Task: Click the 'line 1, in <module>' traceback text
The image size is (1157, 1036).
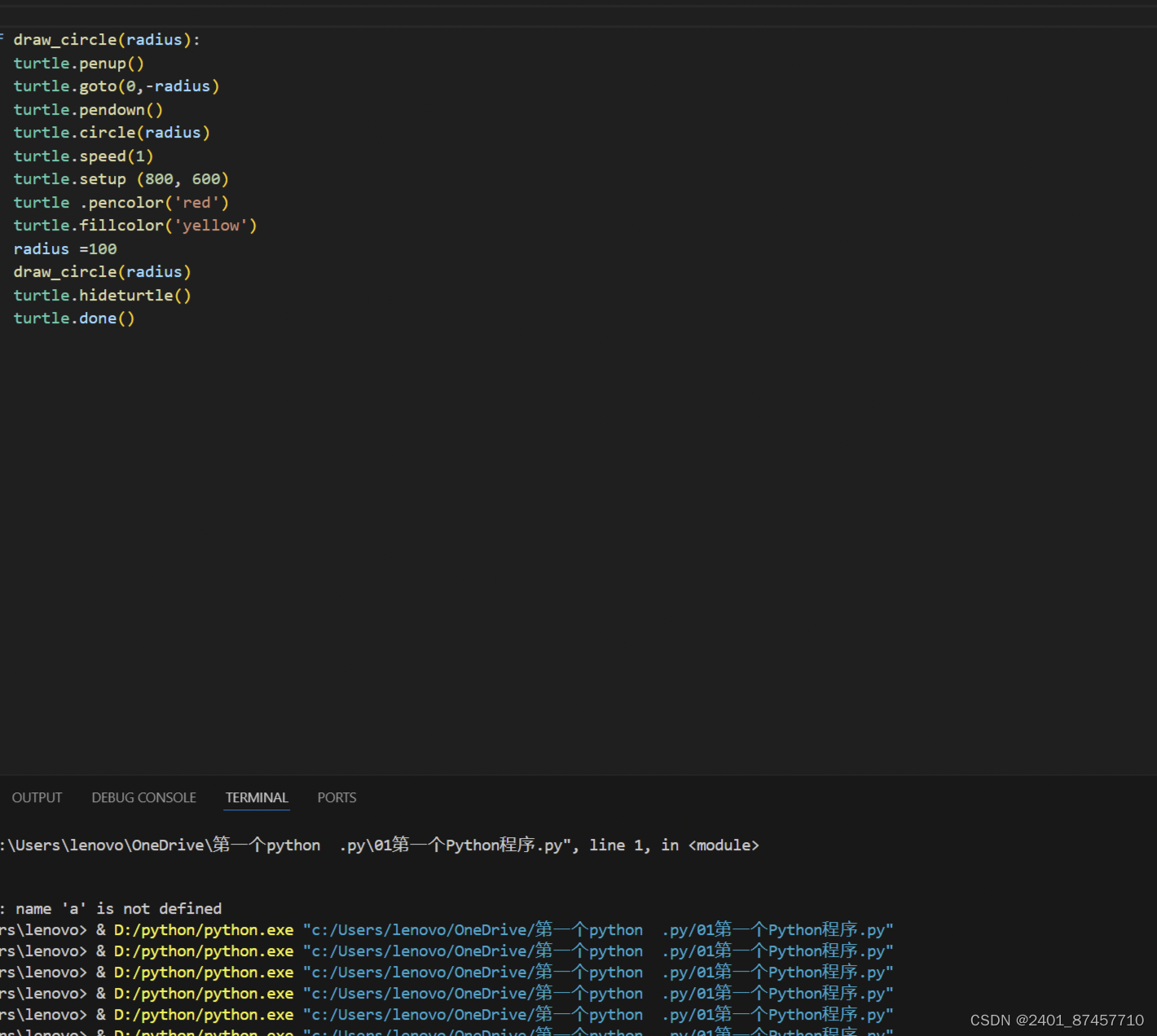Action: 675,845
